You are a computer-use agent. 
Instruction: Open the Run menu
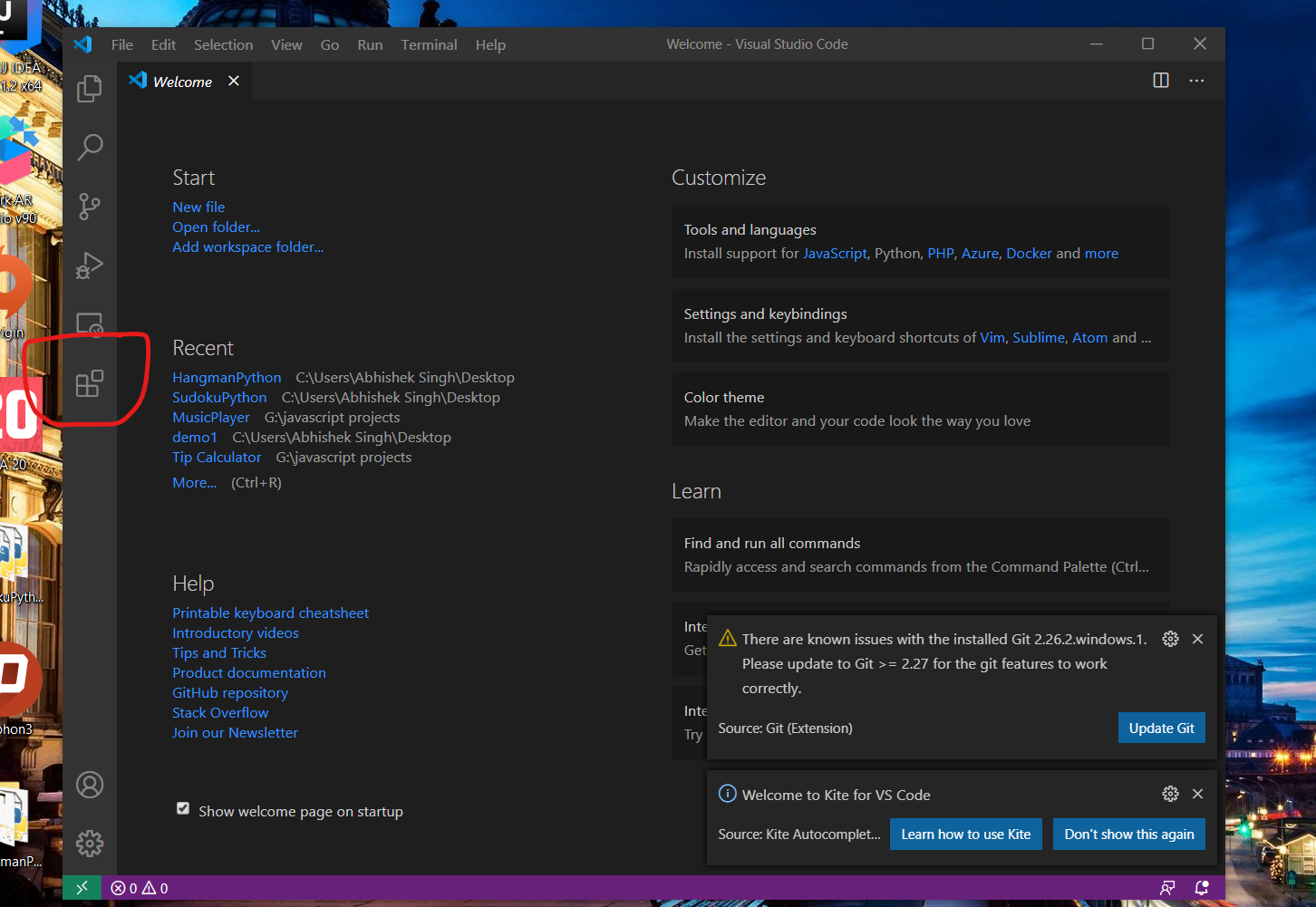pyautogui.click(x=370, y=44)
